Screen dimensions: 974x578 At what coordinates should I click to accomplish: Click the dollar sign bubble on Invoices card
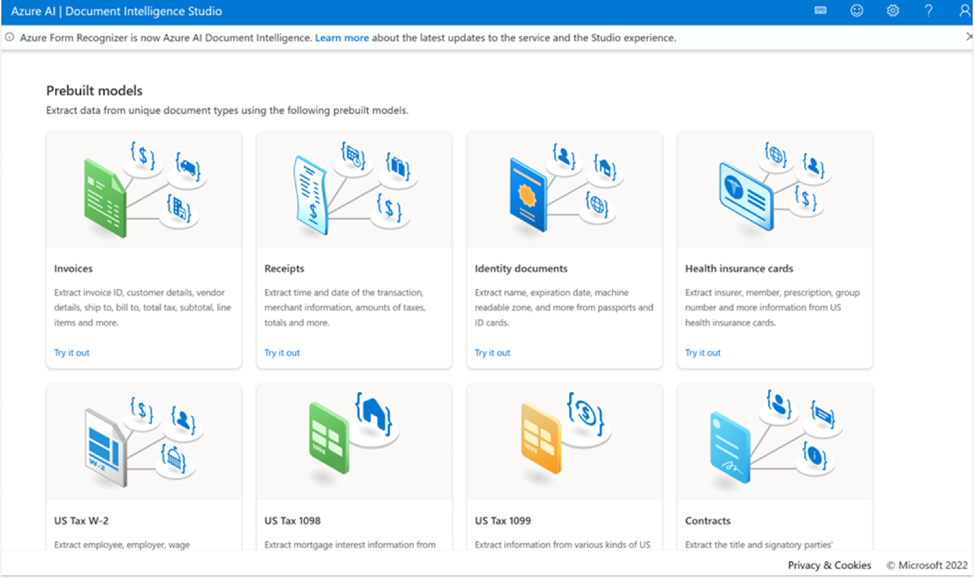coord(143,158)
